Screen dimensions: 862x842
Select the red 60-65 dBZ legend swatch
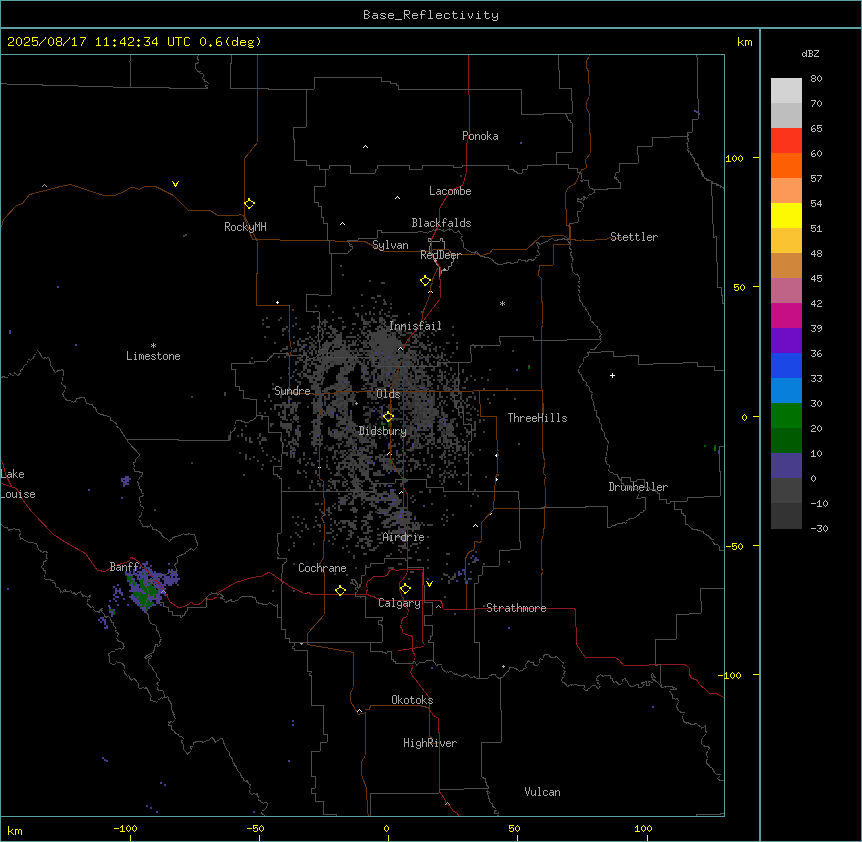pyautogui.click(x=786, y=141)
